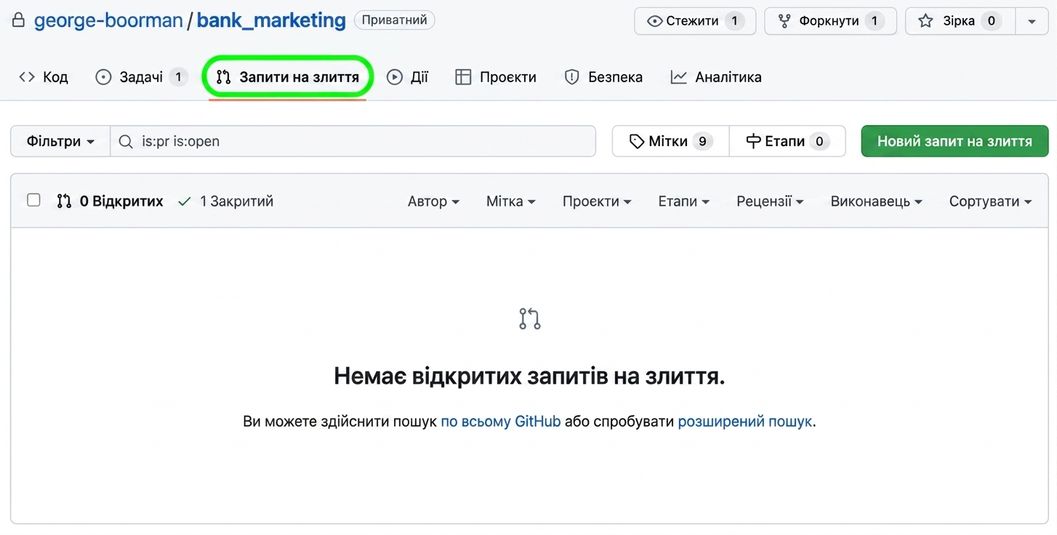Screen dimensions: 1057x535
Task: Click the search magnifier icon
Action: pyautogui.click(x=125, y=141)
